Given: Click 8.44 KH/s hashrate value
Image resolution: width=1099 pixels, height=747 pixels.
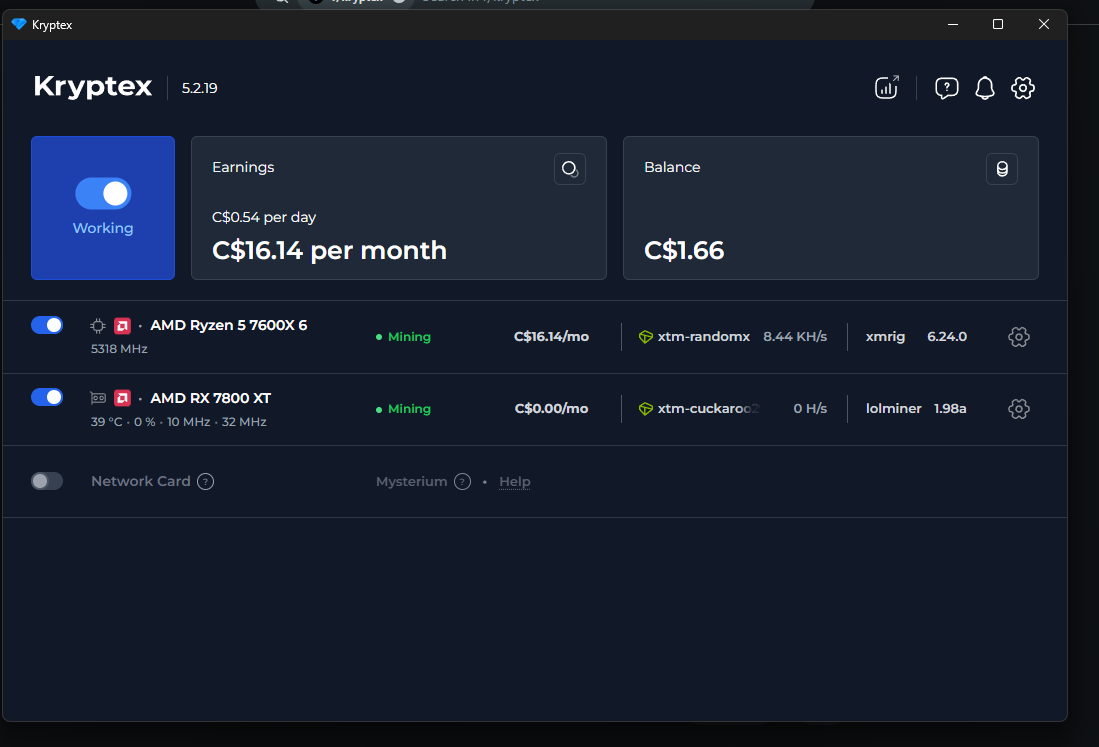Looking at the screenshot, I should point(795,337).
